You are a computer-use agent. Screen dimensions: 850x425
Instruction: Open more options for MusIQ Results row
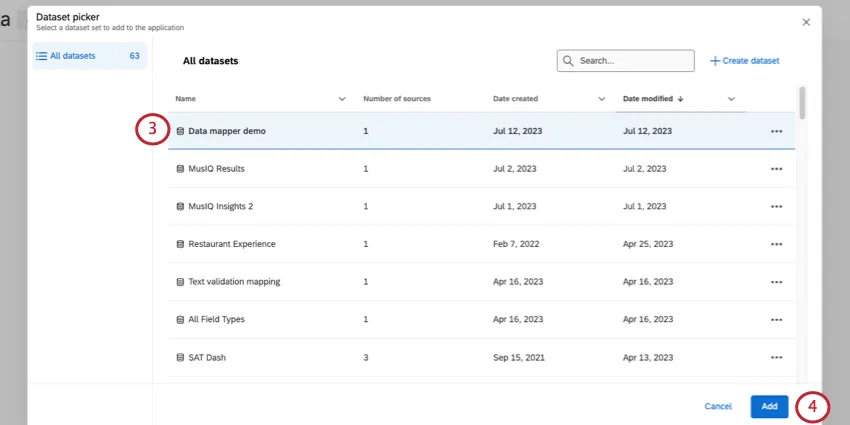tap(776, 169)
